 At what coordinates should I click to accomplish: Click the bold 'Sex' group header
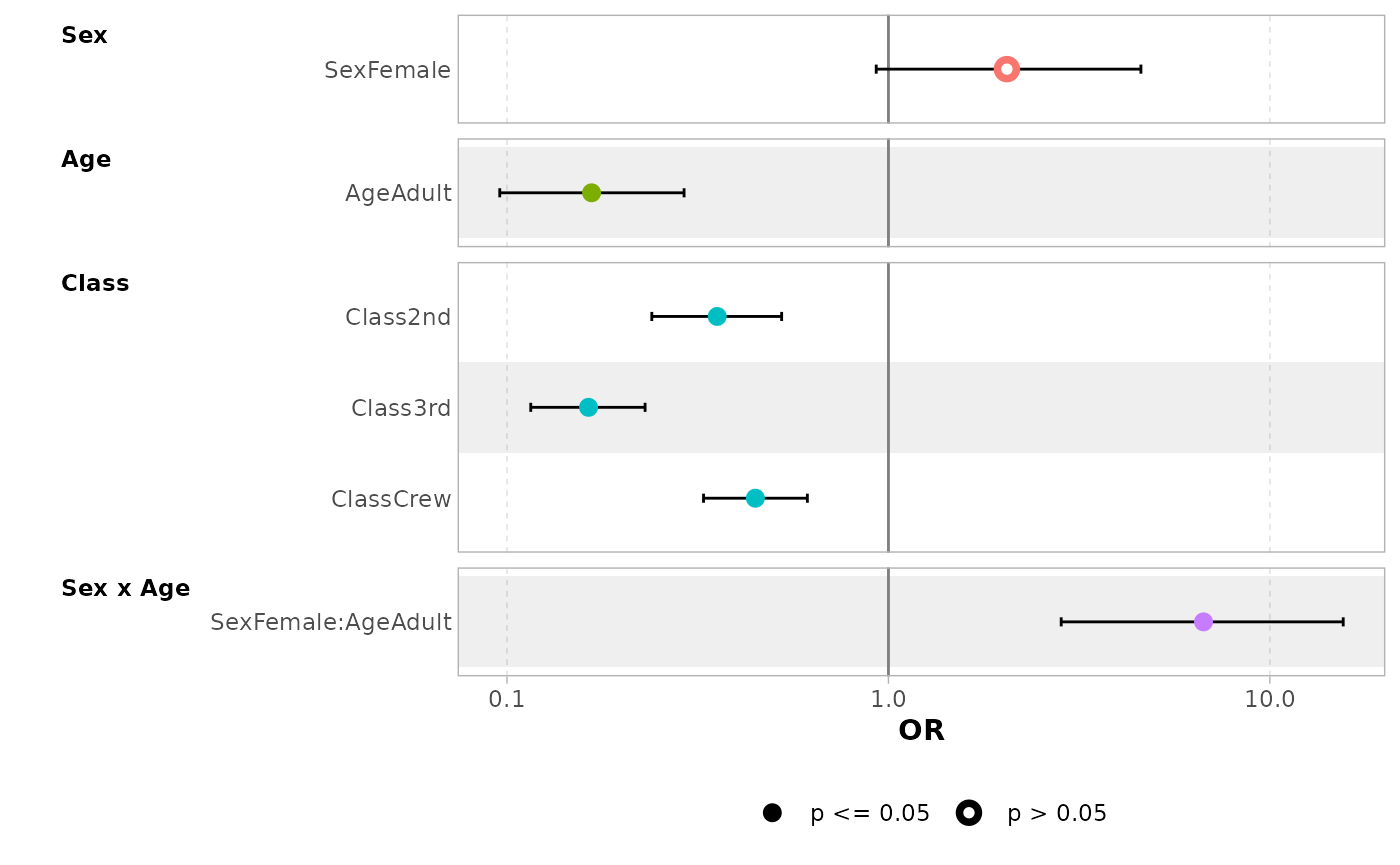pyautogui.click(x=84, y=36)
